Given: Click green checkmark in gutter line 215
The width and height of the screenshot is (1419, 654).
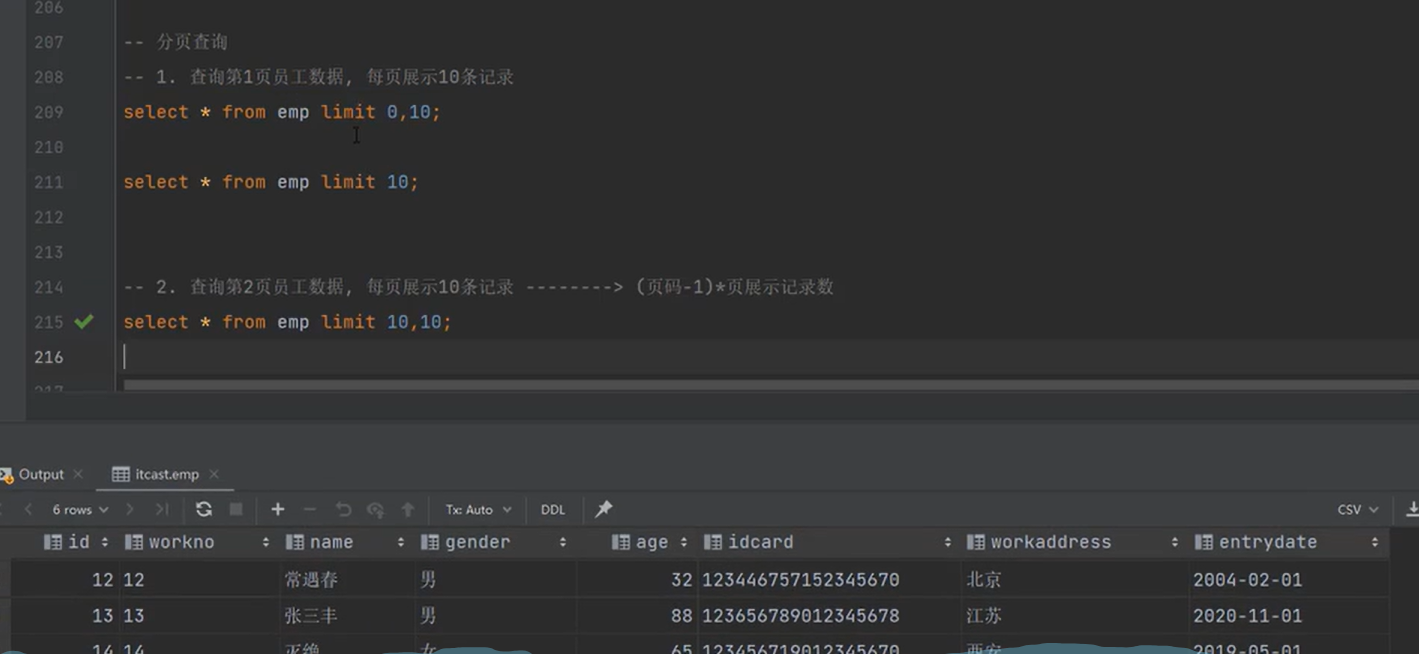Looking at the screenshot, I should (x=84, y=321).
